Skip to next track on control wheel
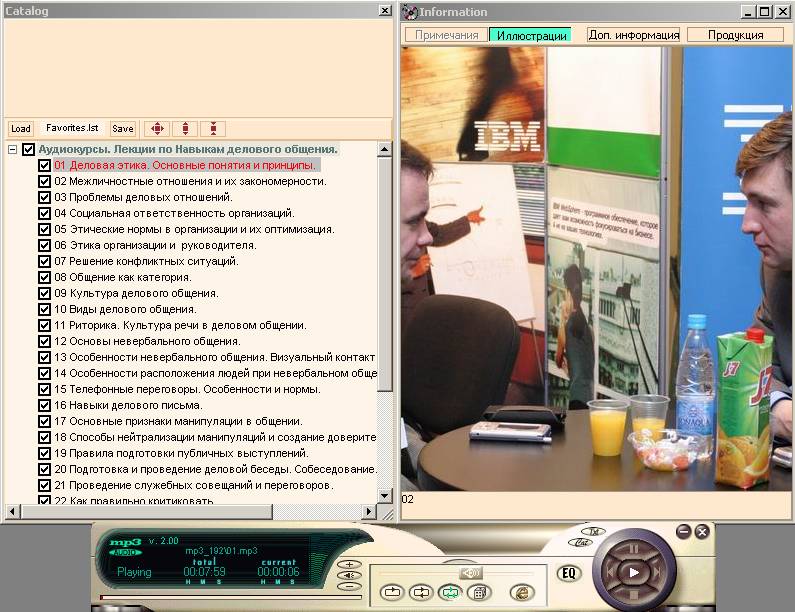Screen dimensions: 795x612 tap(657, 572)
